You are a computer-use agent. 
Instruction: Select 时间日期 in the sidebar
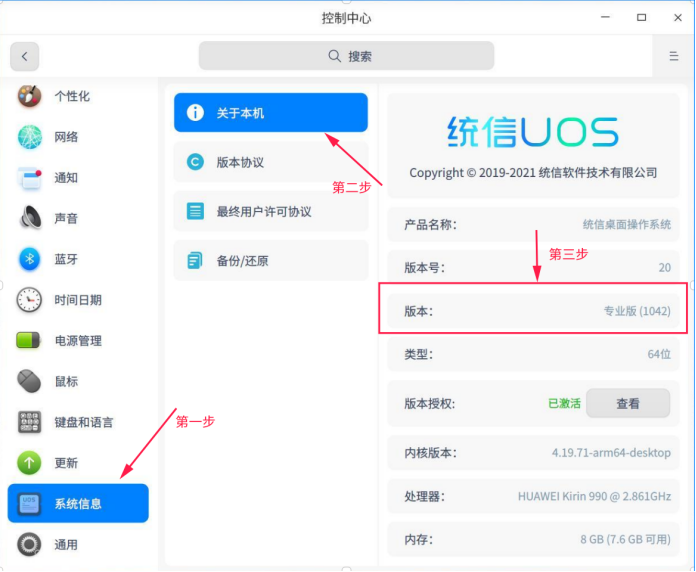coord(78,300)
